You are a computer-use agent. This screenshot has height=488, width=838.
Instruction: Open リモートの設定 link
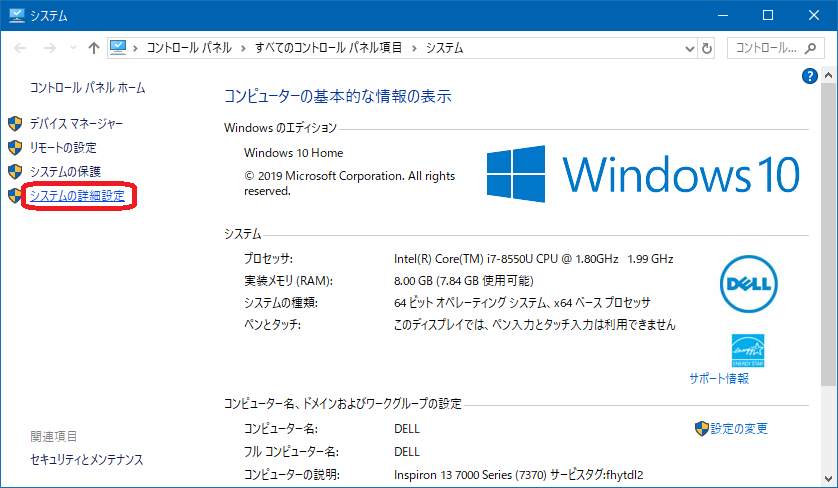point(64,148)
